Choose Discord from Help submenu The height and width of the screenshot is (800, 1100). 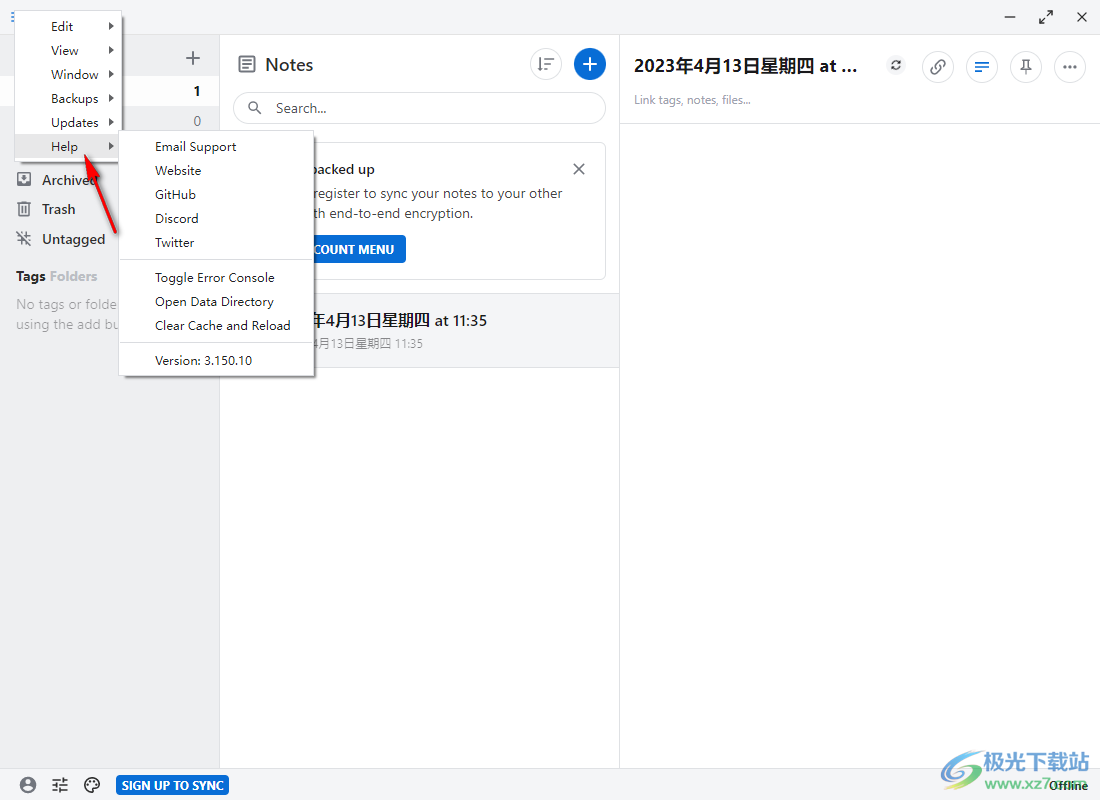(x=216, y=218)
